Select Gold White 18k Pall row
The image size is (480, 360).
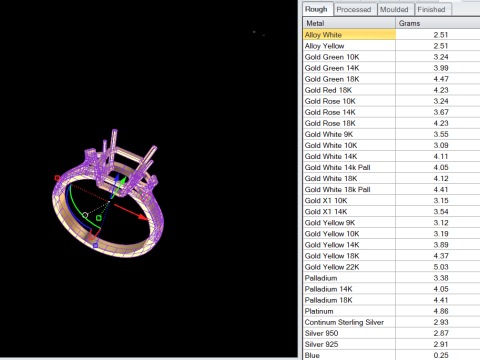click(x=391, y=189)
